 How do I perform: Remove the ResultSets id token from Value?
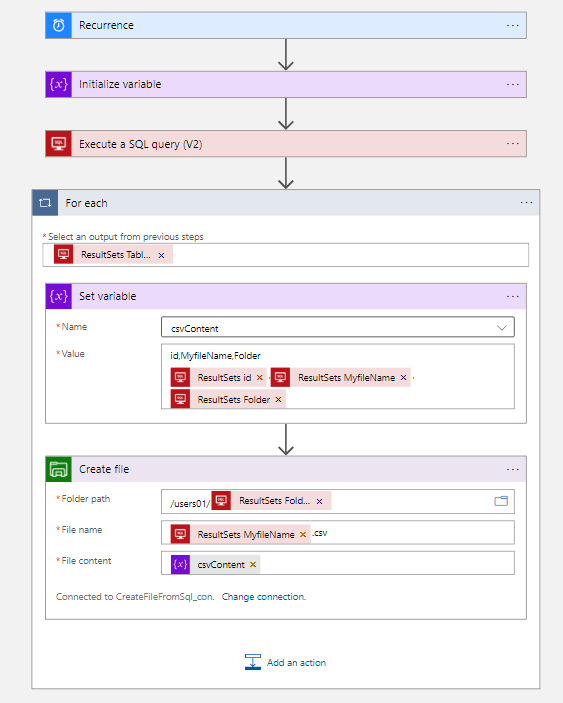260,378
